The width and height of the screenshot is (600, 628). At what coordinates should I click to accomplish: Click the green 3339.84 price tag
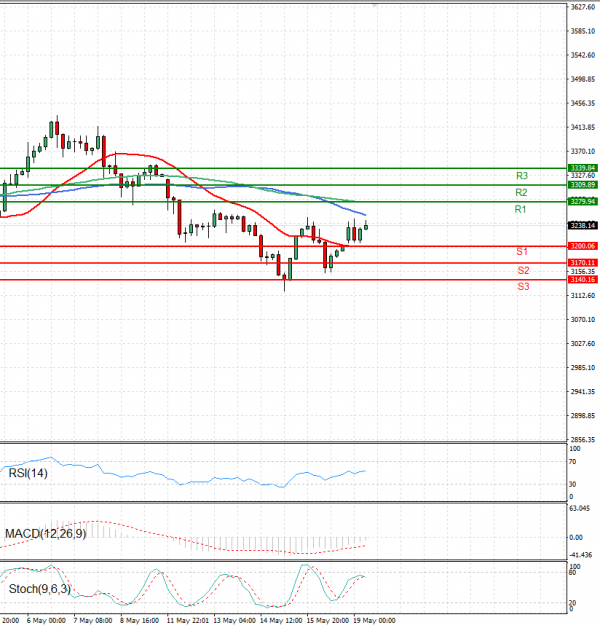coord(582,168)
